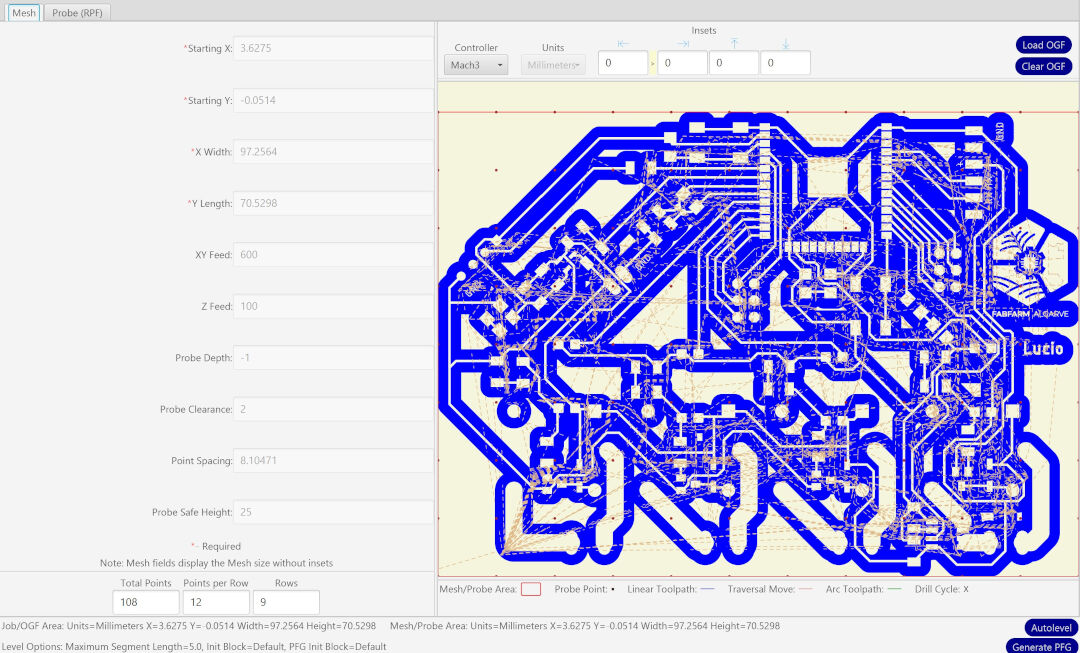Open the Units dropdown showing Millimeters
The image size is (1080, 653).
click(x=553, y=65)
